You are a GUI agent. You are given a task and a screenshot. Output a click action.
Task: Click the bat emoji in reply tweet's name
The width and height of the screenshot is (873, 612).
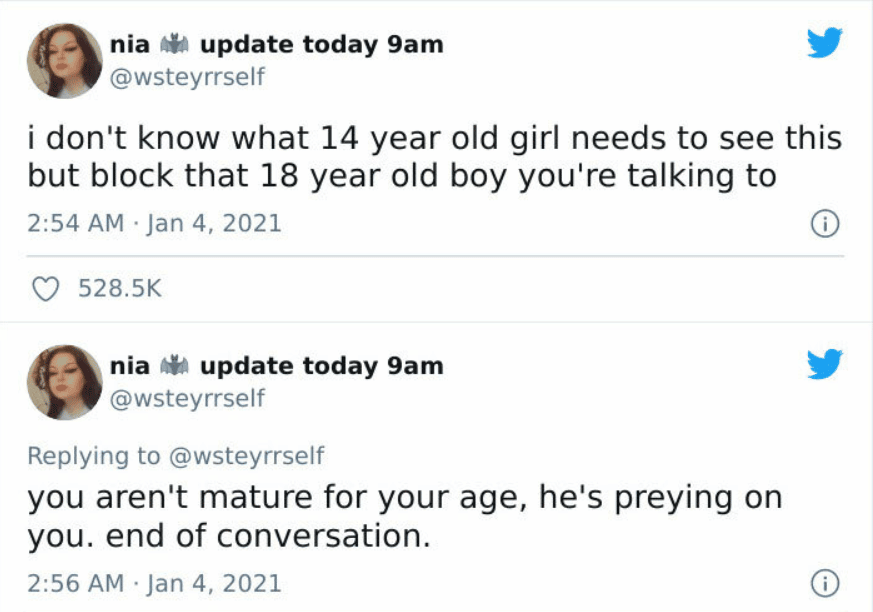pos(174,366)
